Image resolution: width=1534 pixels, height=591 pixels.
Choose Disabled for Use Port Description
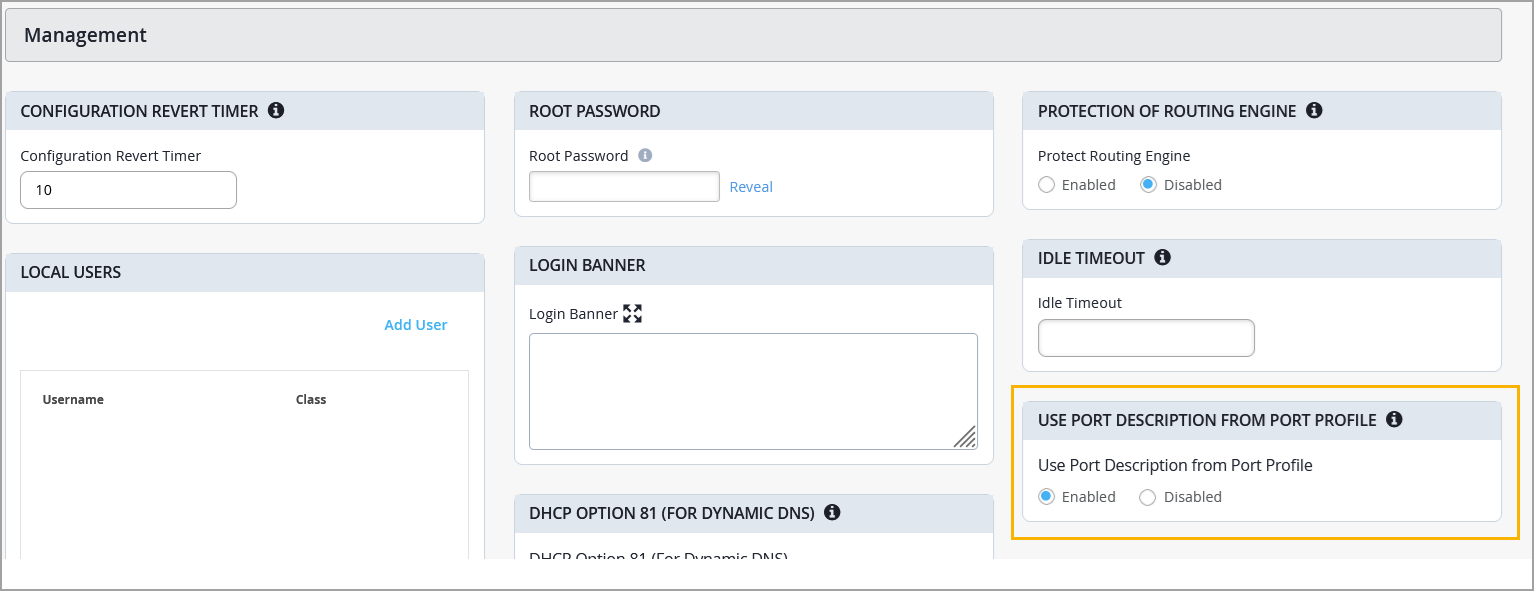tap(1148, 497)
